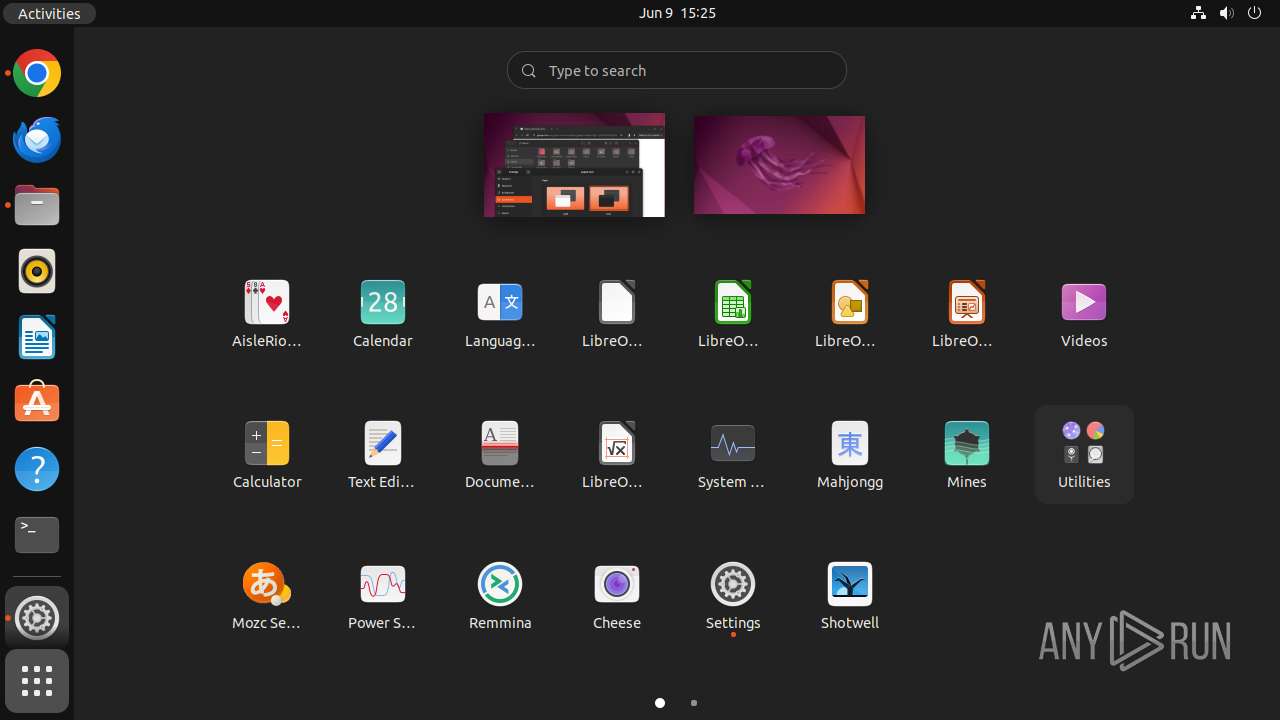
Task: Launch LibreOffice Impress icon
Action: click(967, 314)
